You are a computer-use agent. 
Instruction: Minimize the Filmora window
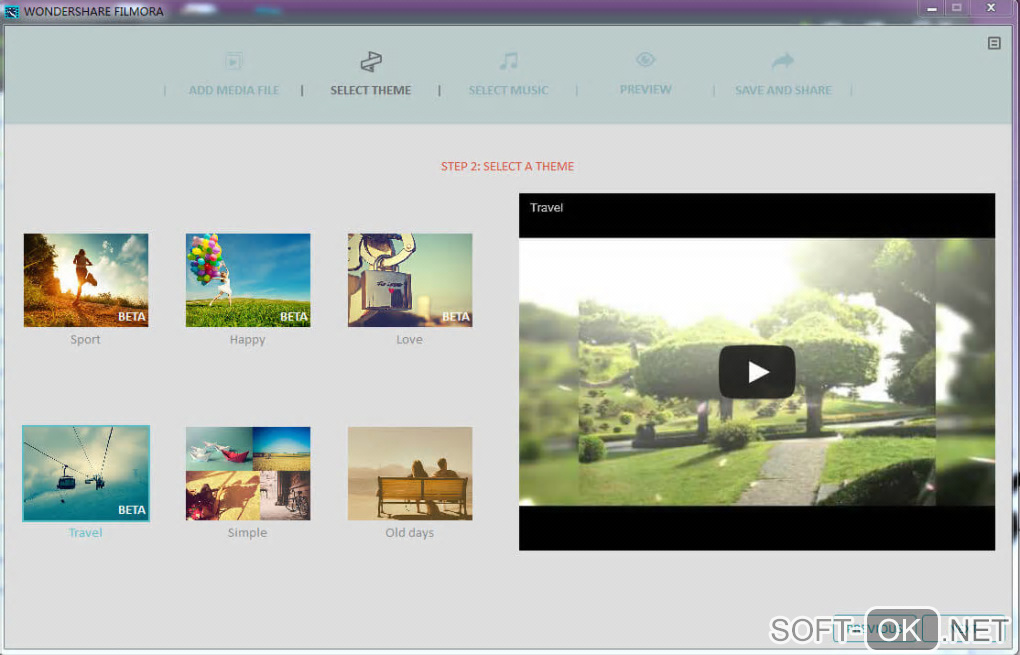pos(932,8)
